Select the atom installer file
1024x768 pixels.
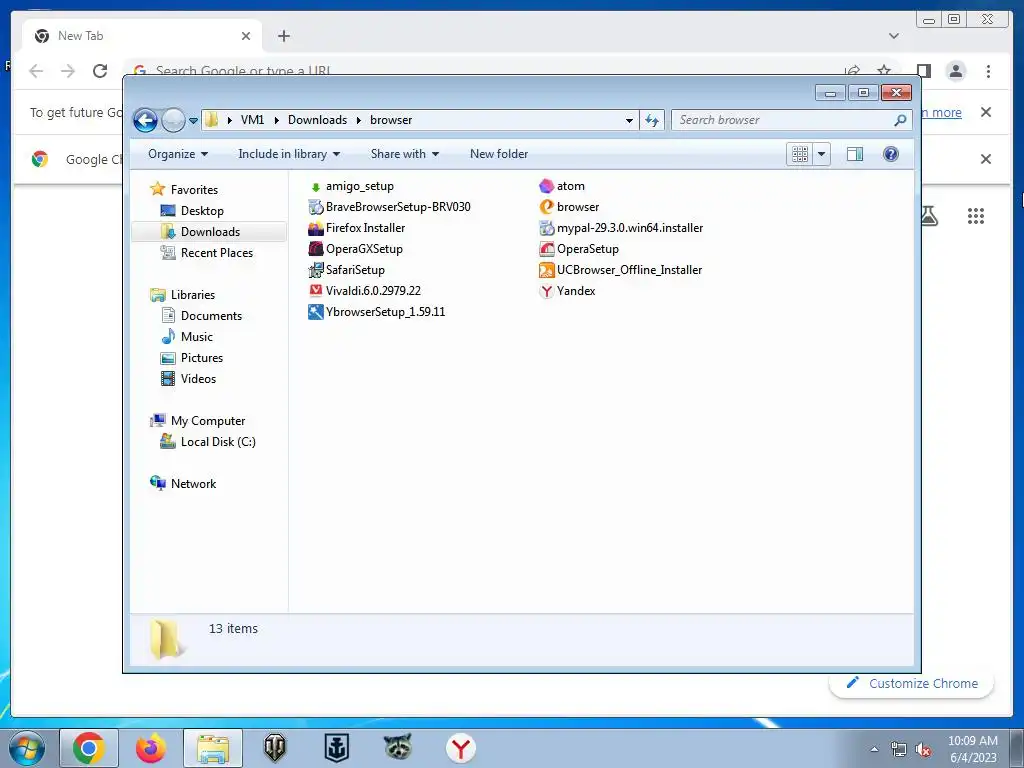click(x=562, y=186)
